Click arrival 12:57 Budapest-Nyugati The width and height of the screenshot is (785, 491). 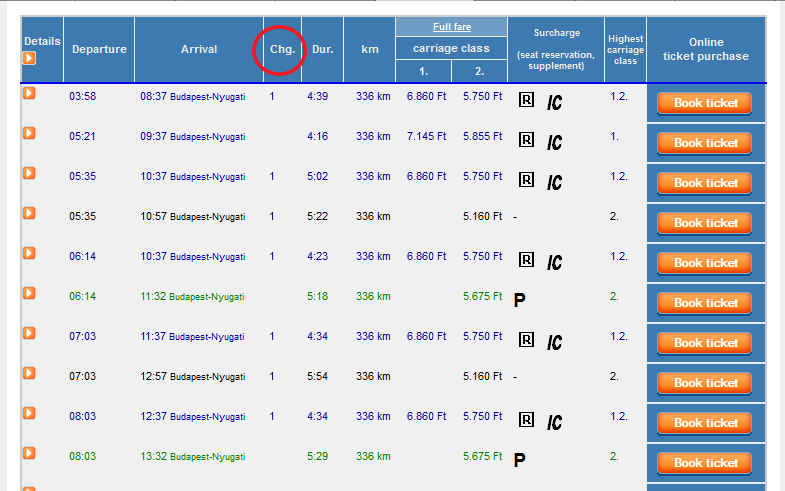(193, 376)
